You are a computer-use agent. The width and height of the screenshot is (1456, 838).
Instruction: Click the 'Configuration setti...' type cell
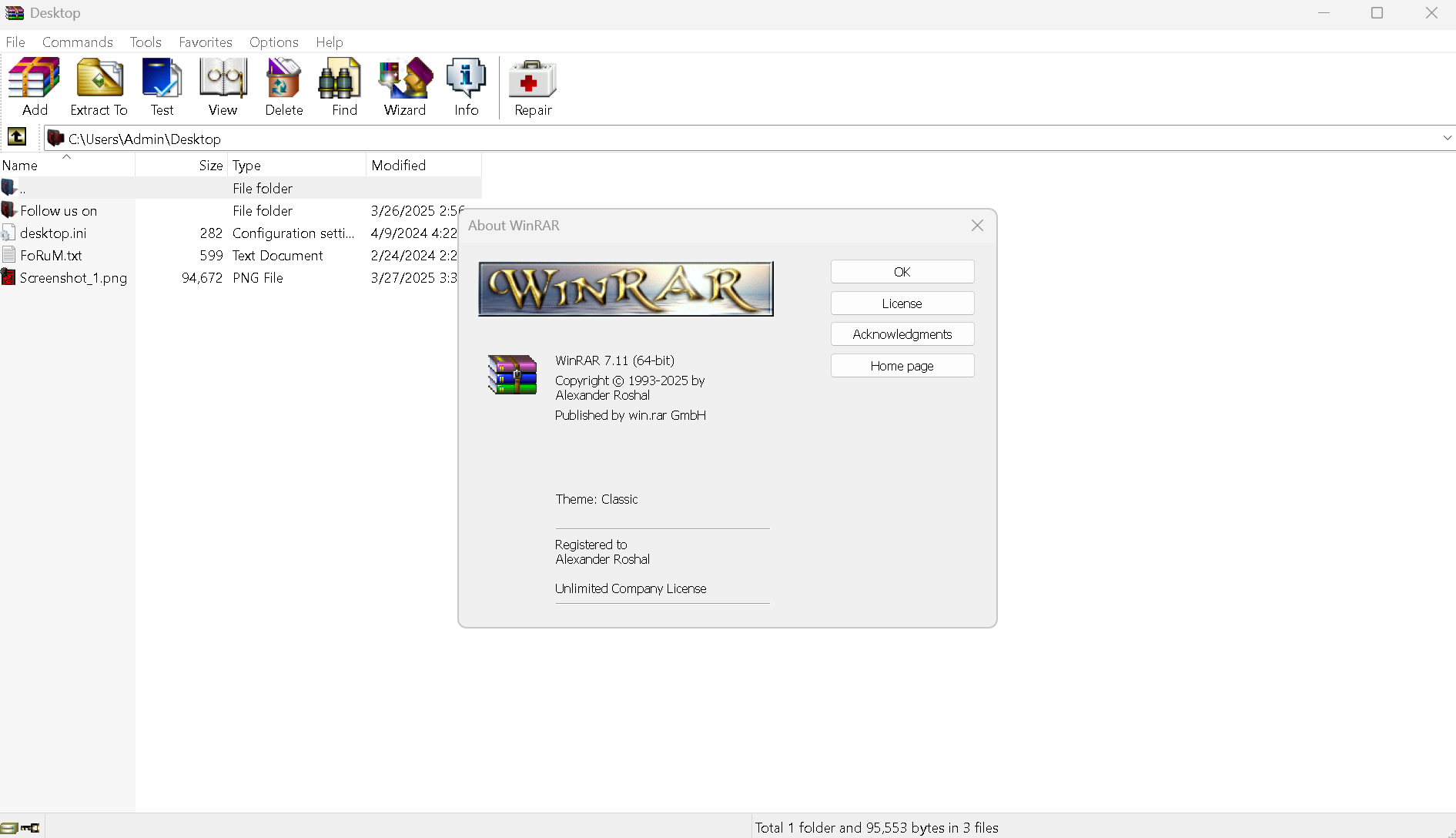point(293,233)
